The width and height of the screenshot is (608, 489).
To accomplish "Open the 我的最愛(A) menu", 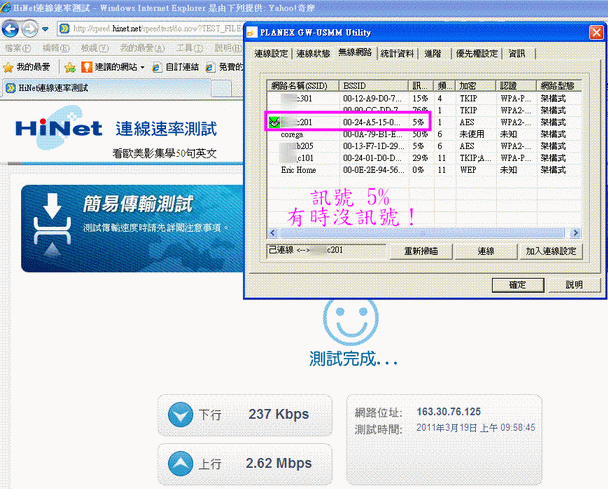I will (x=142, y=48).
